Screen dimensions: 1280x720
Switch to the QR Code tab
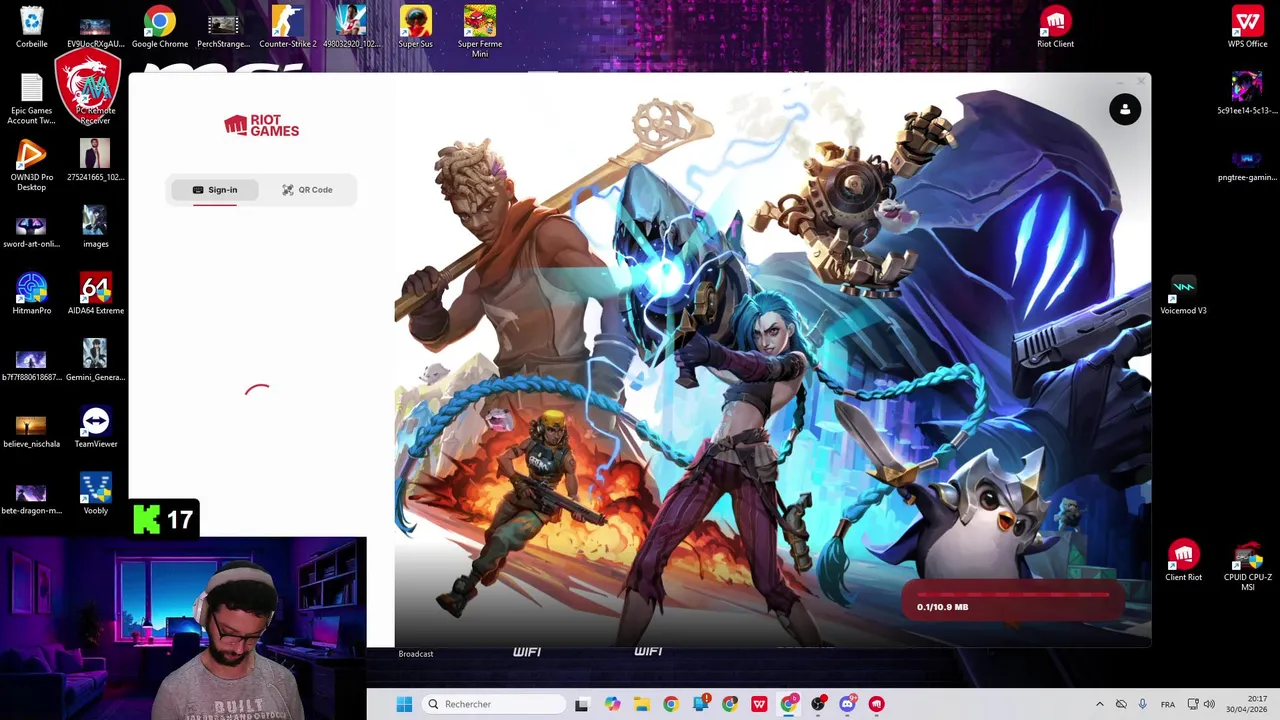[x=307, y=190]
